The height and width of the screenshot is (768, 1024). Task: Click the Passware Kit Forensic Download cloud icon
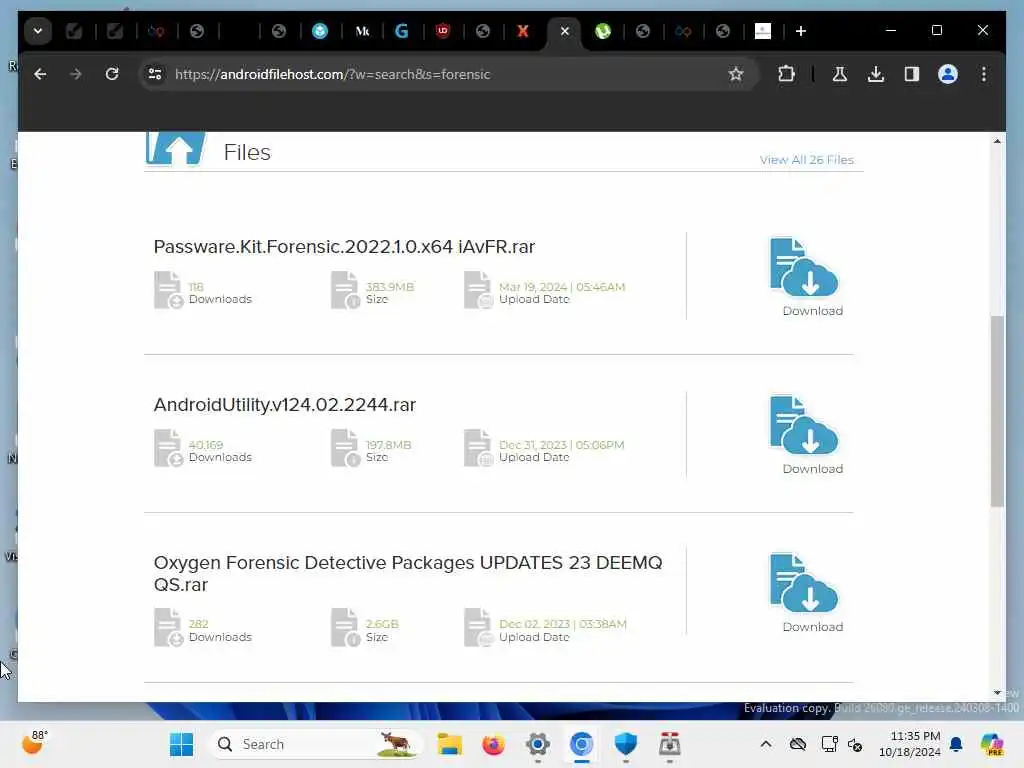(804, 267)
